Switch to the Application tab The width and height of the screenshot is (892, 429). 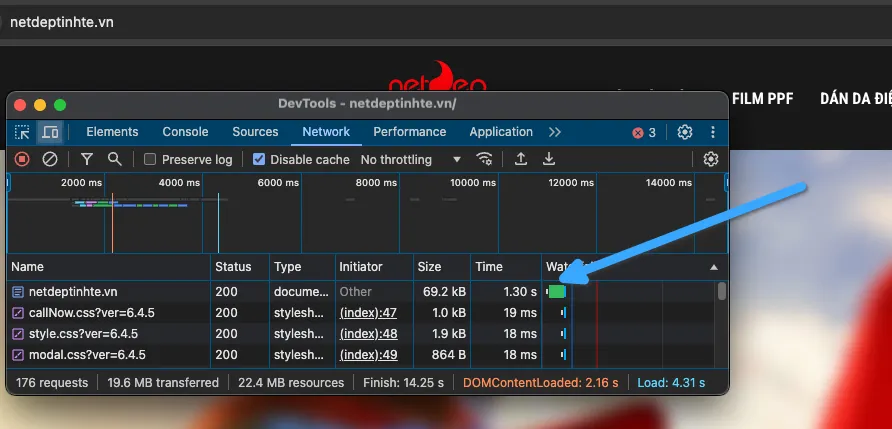pyautogui.click(x=501, y=132)
